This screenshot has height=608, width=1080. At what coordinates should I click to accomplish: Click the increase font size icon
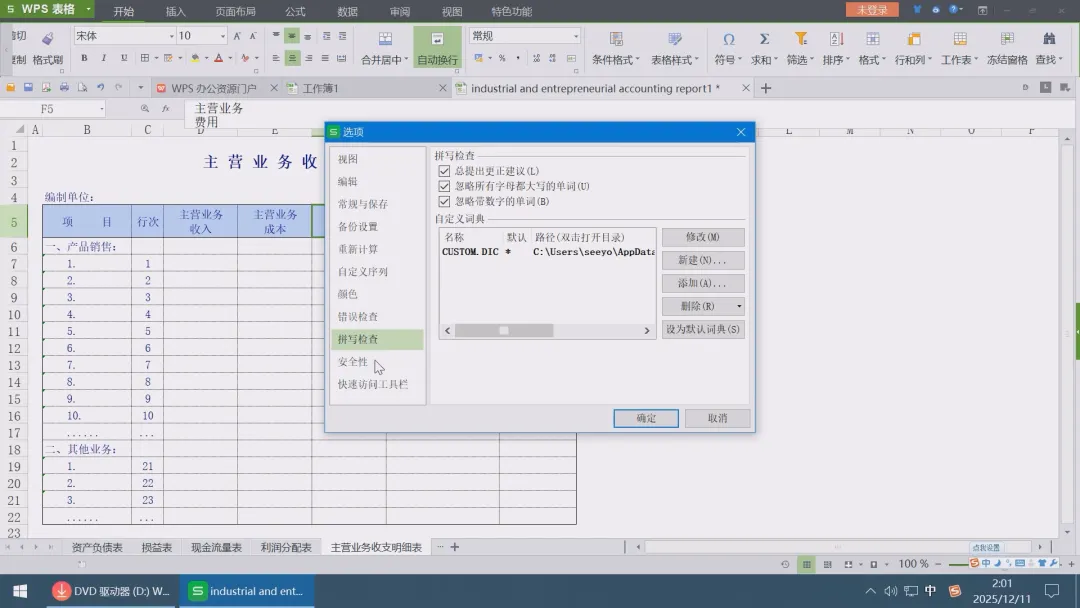tap(237, 36)
